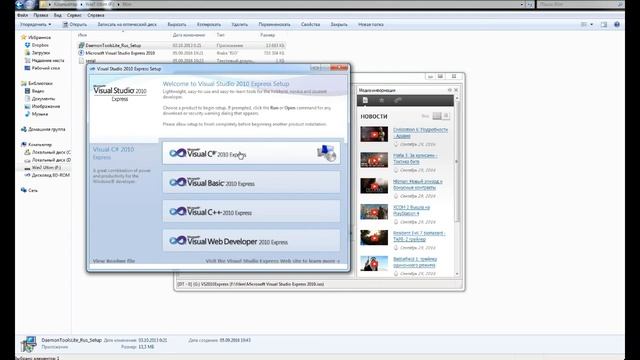Viewport: 640px width, 360px height.
Task: Click the Explorer search input field
Action: (578, 4)
